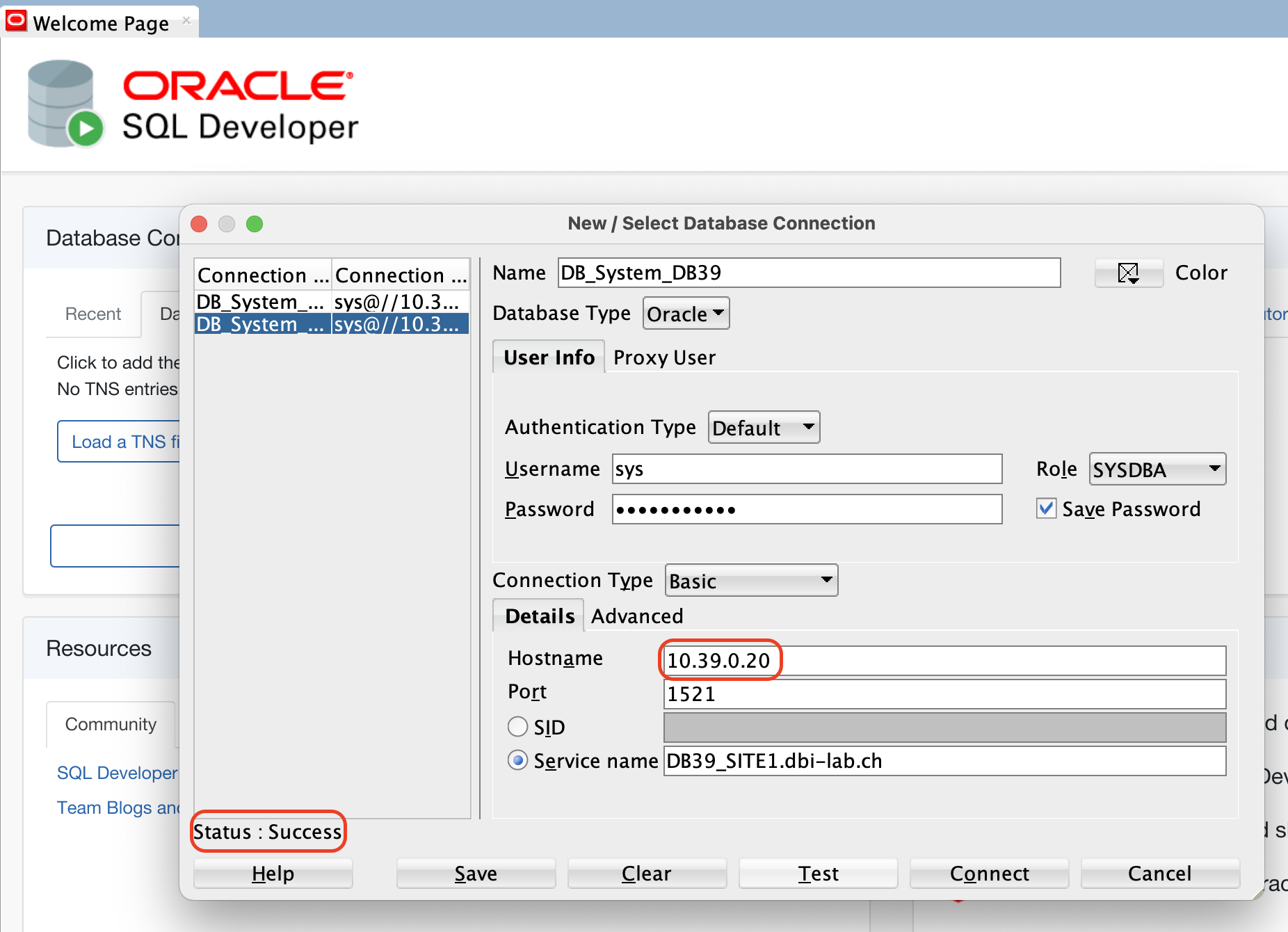
Task: Switch to the Advanced tab
Action: tap(637, 616)
